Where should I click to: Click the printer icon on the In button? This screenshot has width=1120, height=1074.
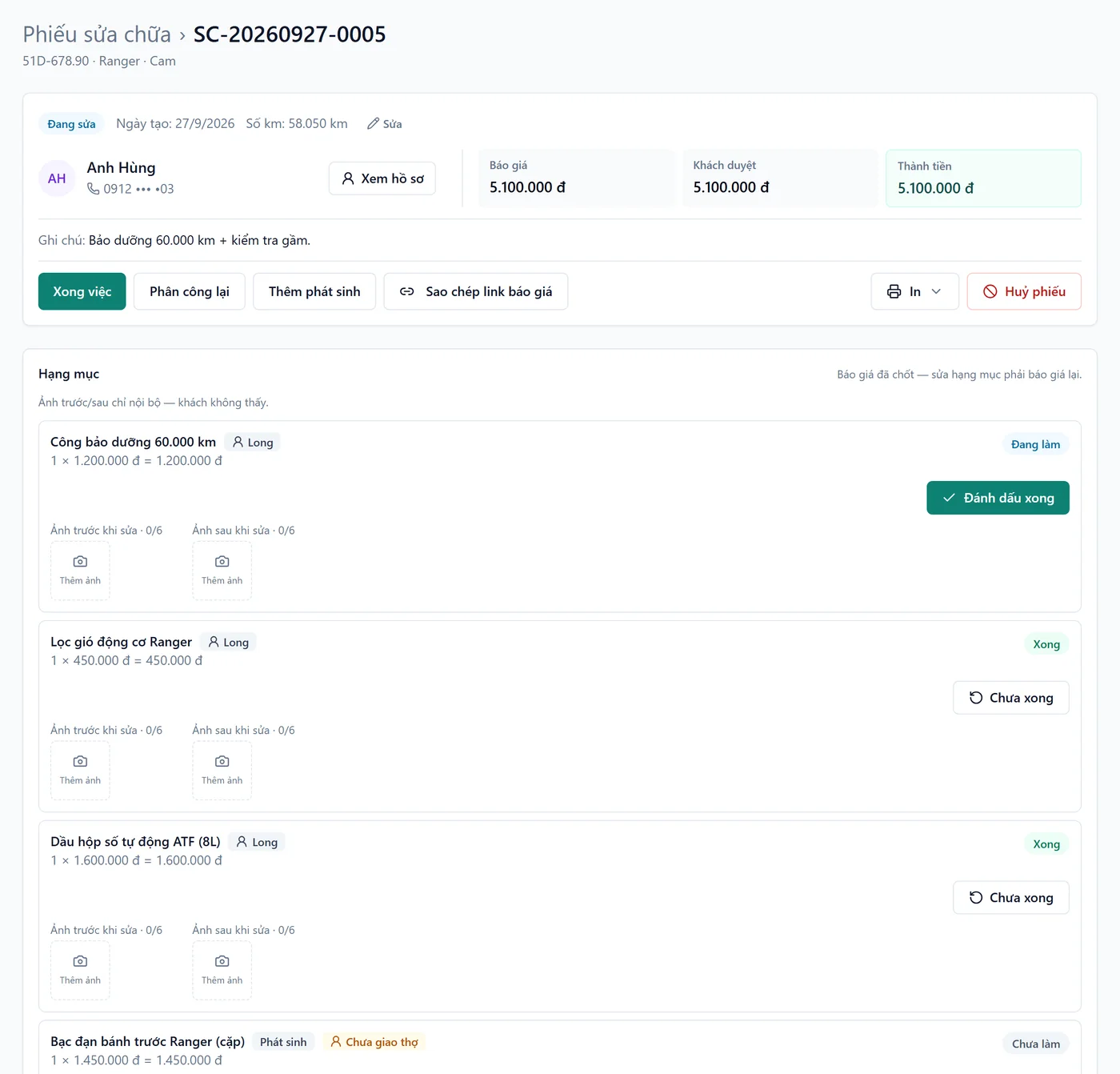(894, 291)
